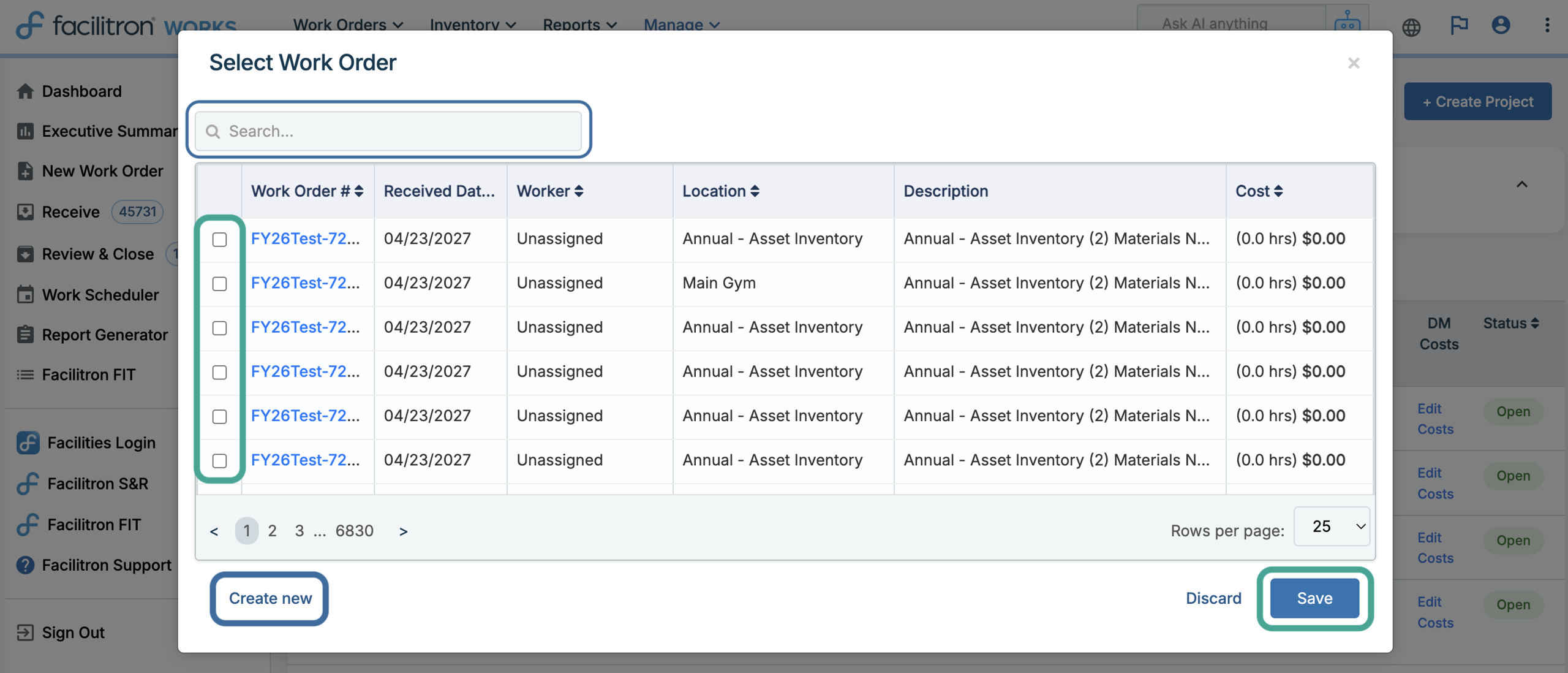Open Executive Summary from the sidebar

98,131
